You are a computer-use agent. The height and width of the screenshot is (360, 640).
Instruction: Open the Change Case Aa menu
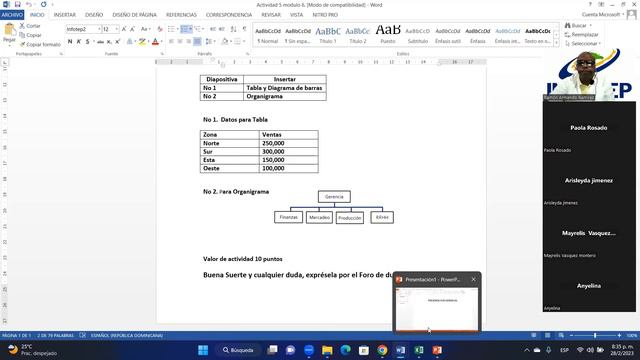(145, 29)
